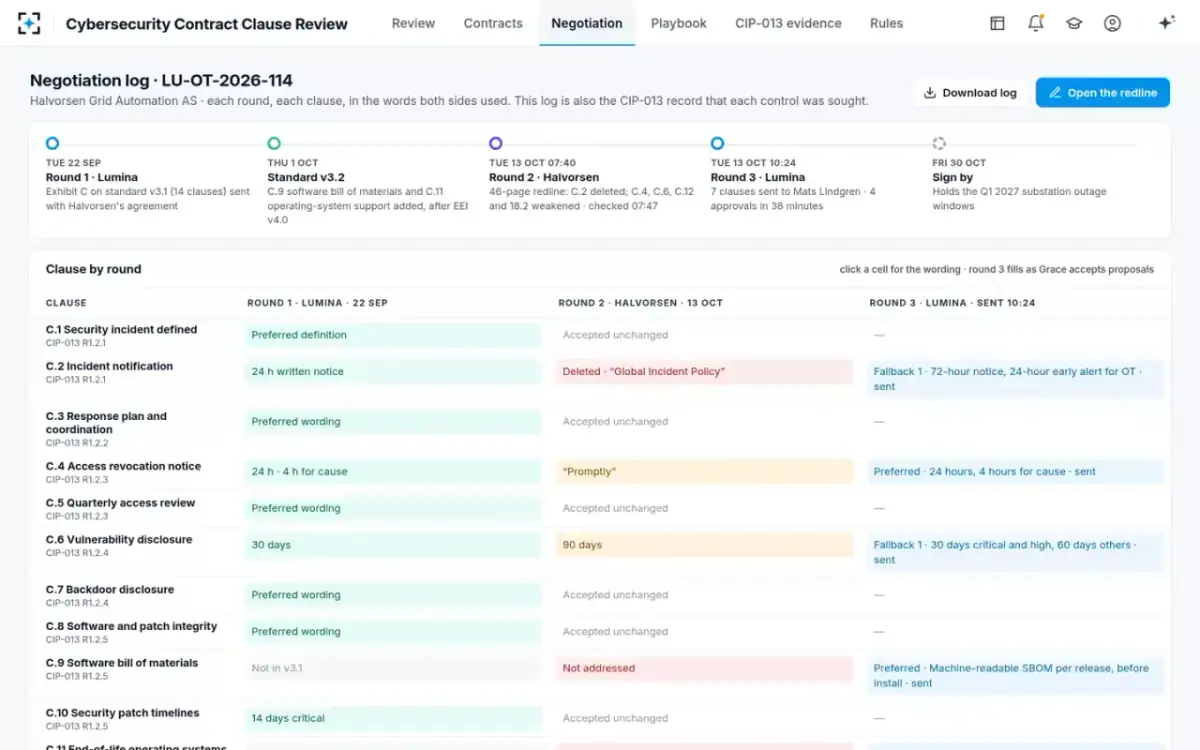Click clause C.4 Access revocation notice
Screen dimensions: 1200x750
123,466
